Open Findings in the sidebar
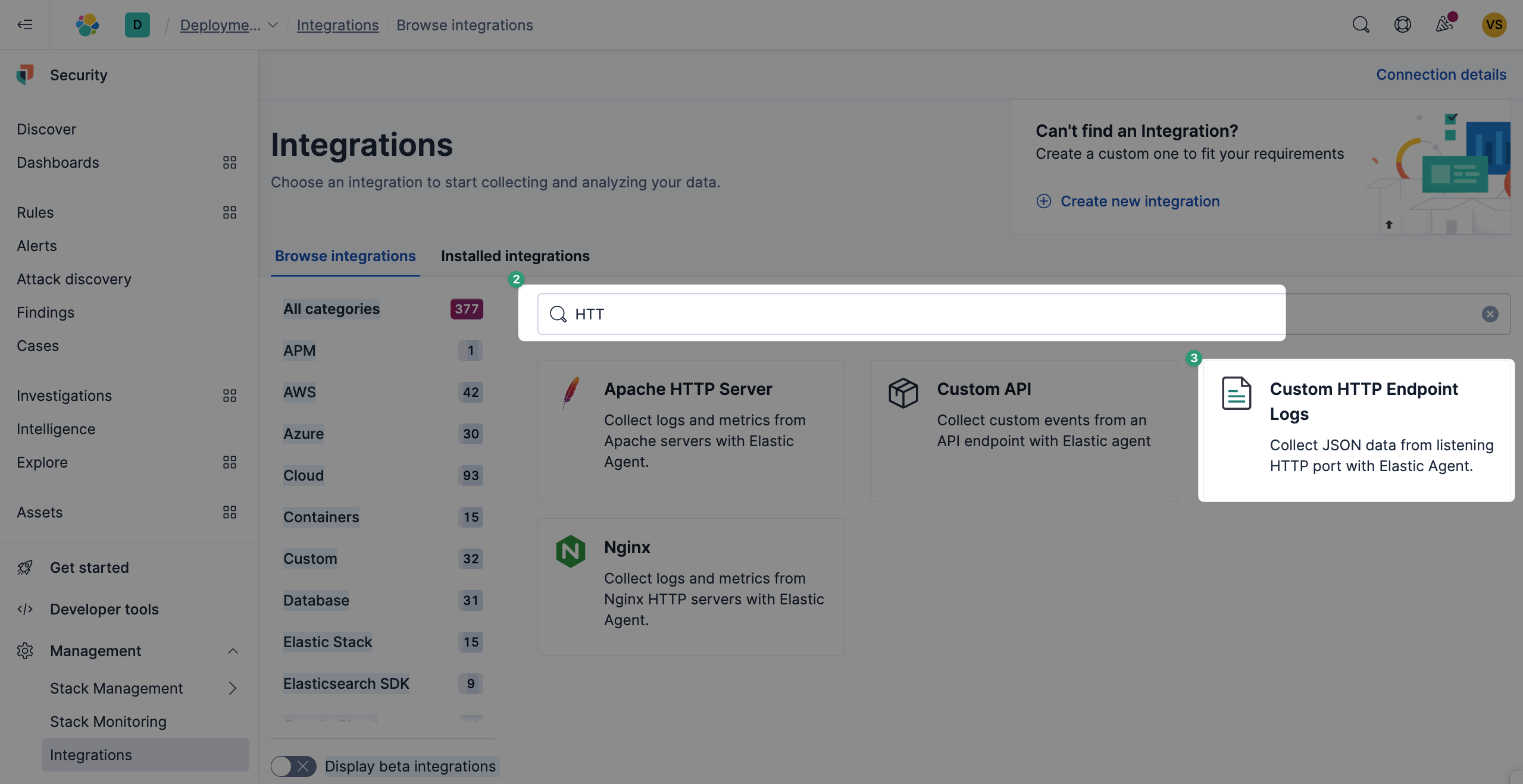The image size is (1523, 784). tap(45, 312)
